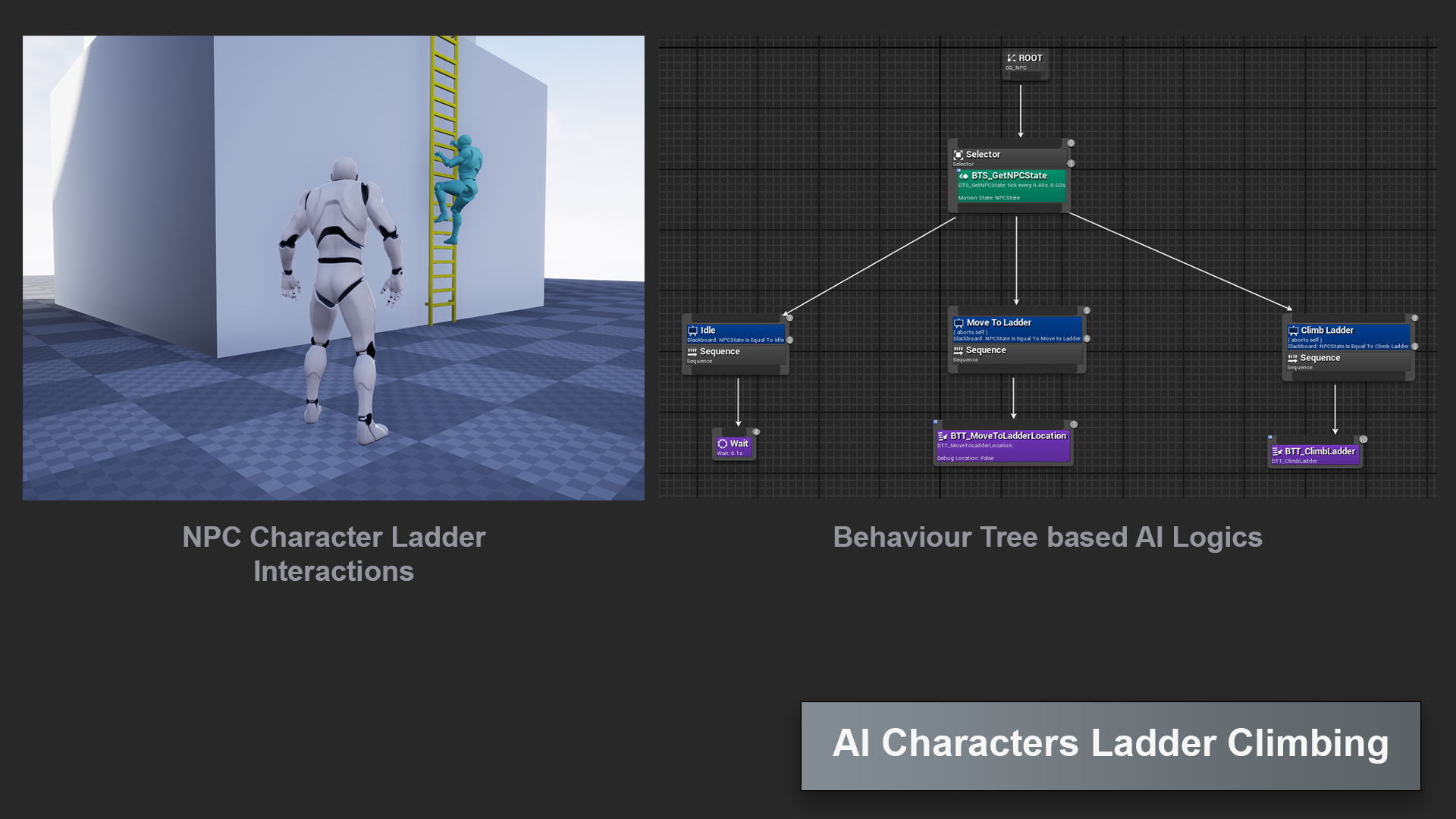Click the blue breakpoint marker on BTT_ClimbLadder
The image size is (1456, 819).
click(1270, 438)
